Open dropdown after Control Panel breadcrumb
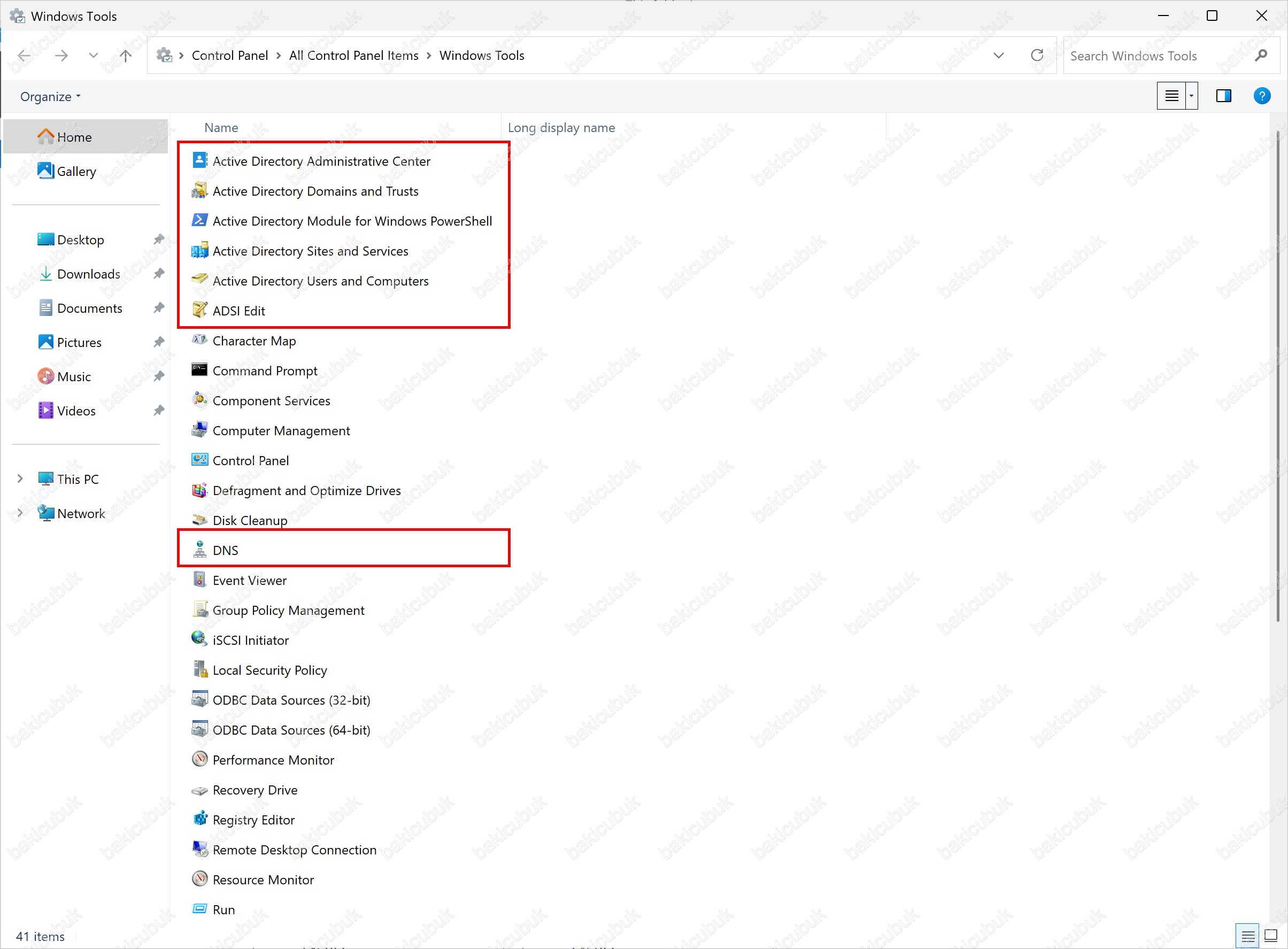 278,56
